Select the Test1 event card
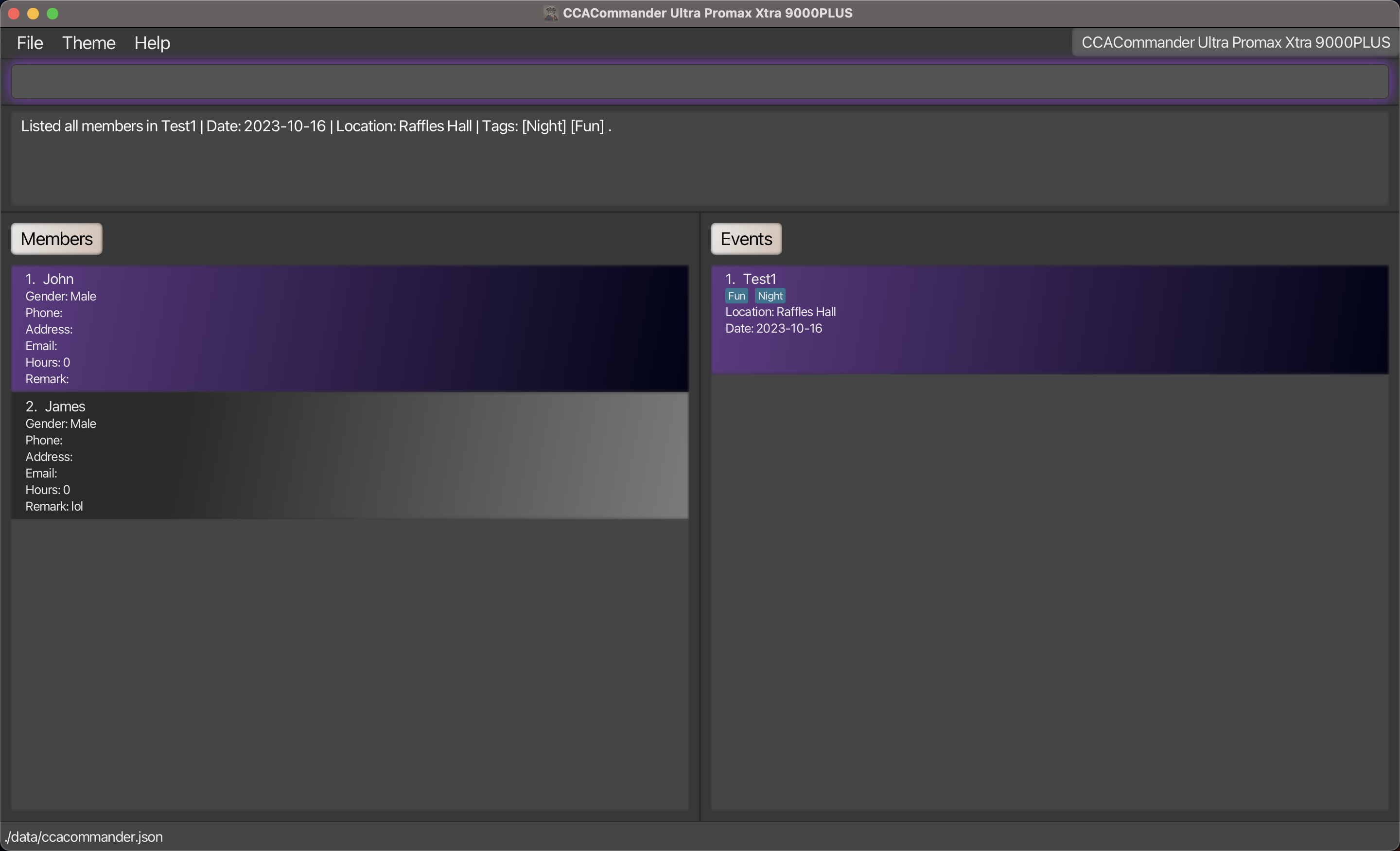Viewport: 1400px width, 851px height. coord(1049,319)
